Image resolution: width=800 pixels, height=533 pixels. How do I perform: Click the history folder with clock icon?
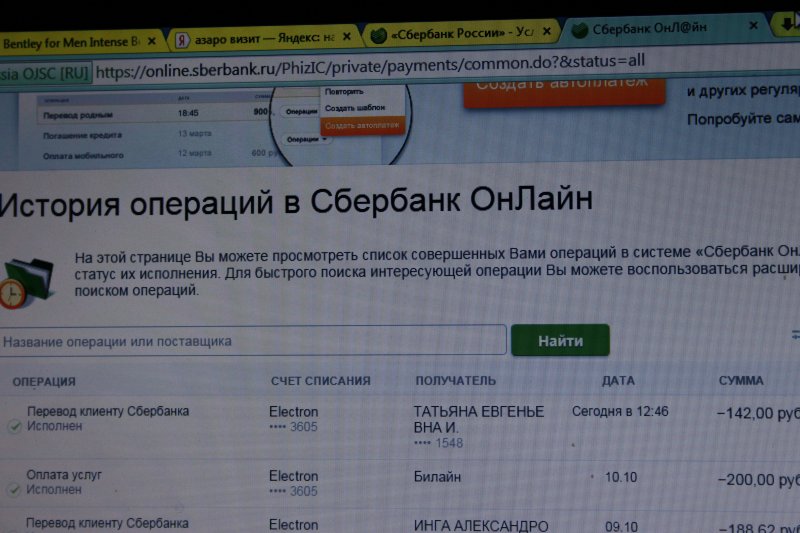[x=27, y=284]
